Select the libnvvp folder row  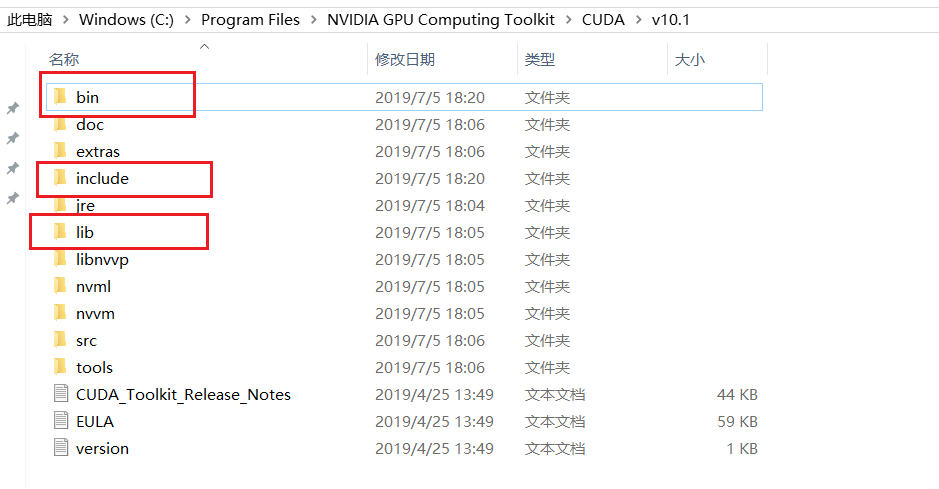(404, 259)
